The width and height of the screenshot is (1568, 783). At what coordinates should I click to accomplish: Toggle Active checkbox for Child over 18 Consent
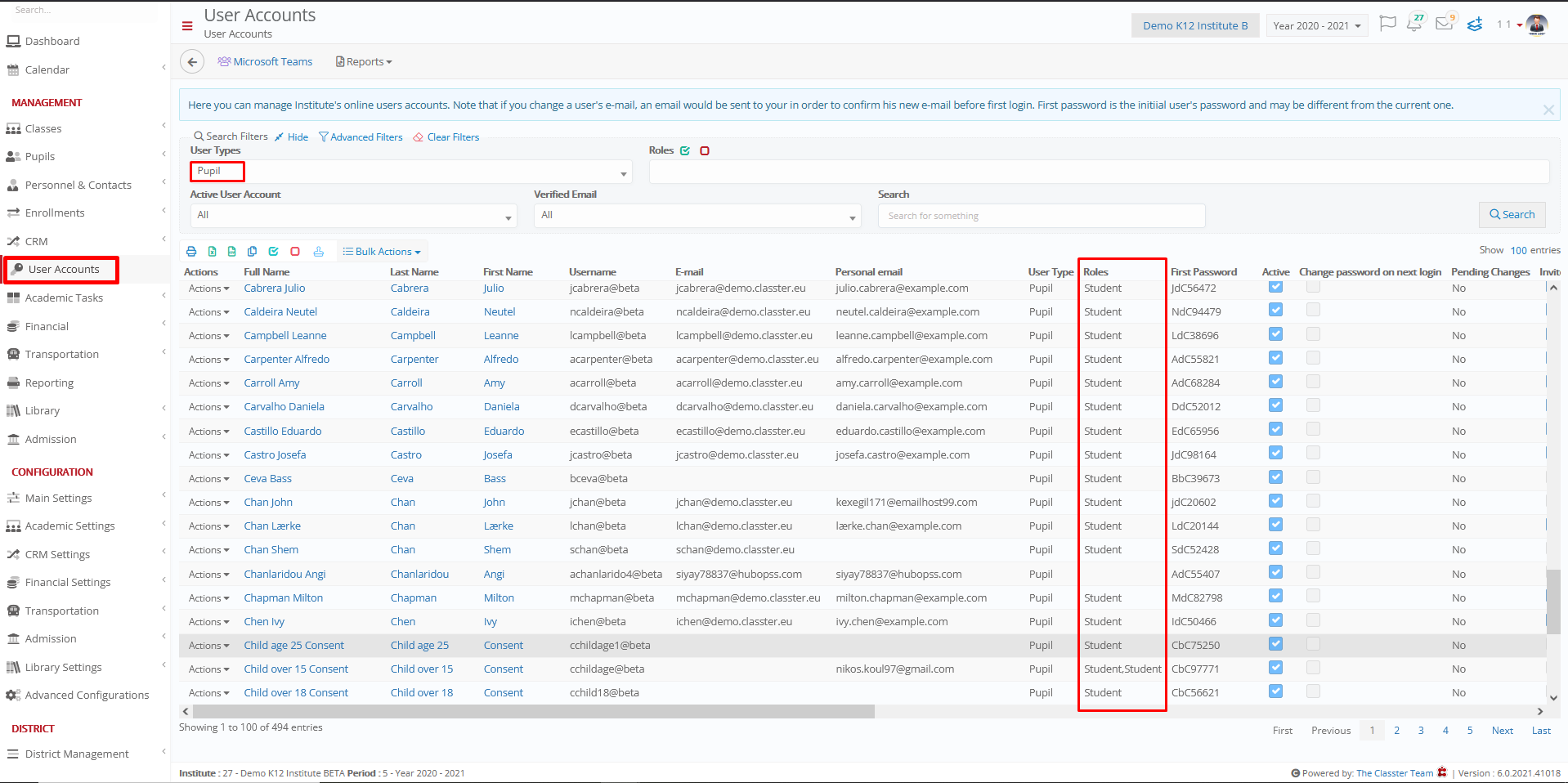1275,691
